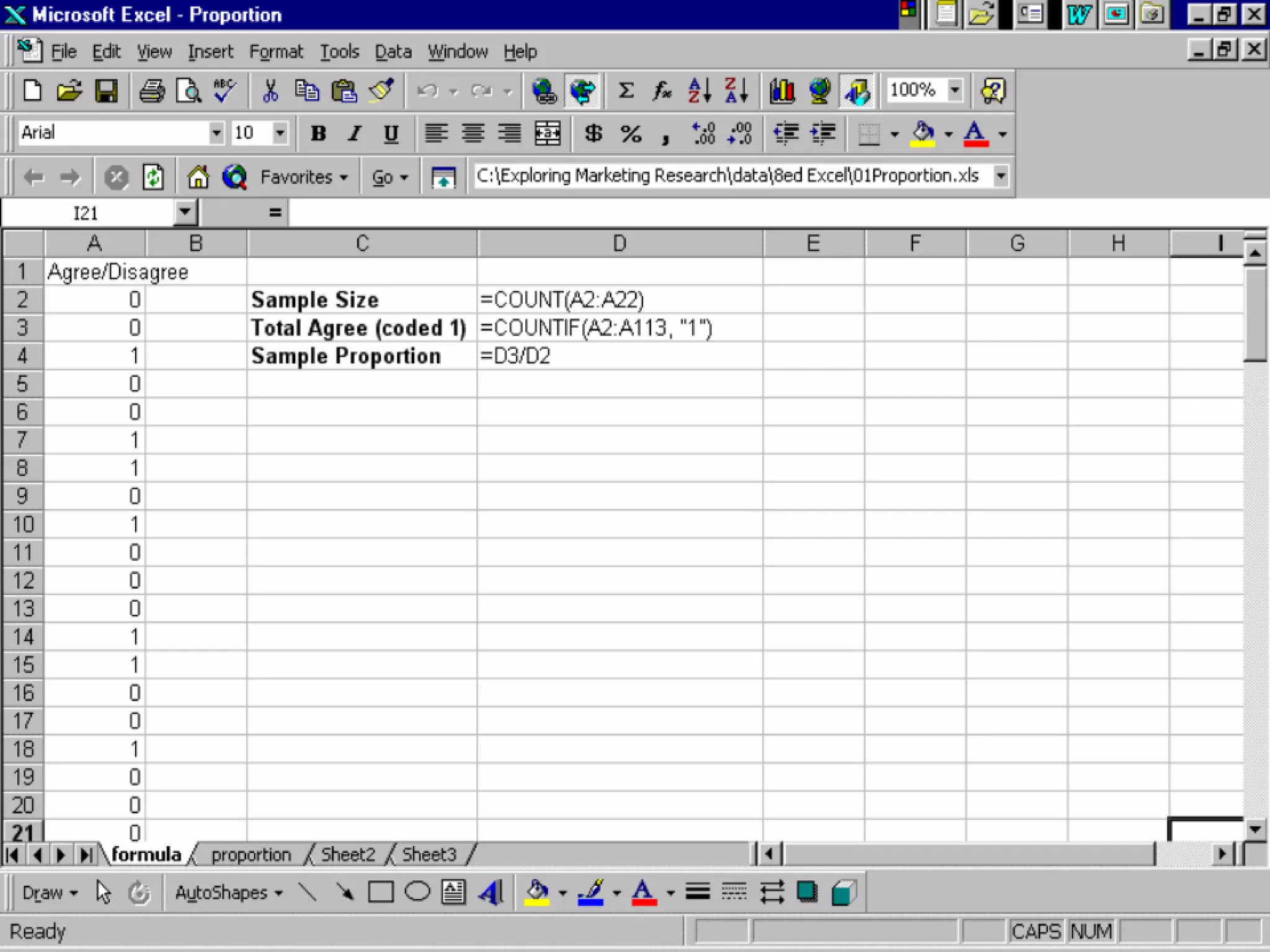Open the Paste Function fx tool
Screen dimensions: 1270x952
[x=662, y=91]
